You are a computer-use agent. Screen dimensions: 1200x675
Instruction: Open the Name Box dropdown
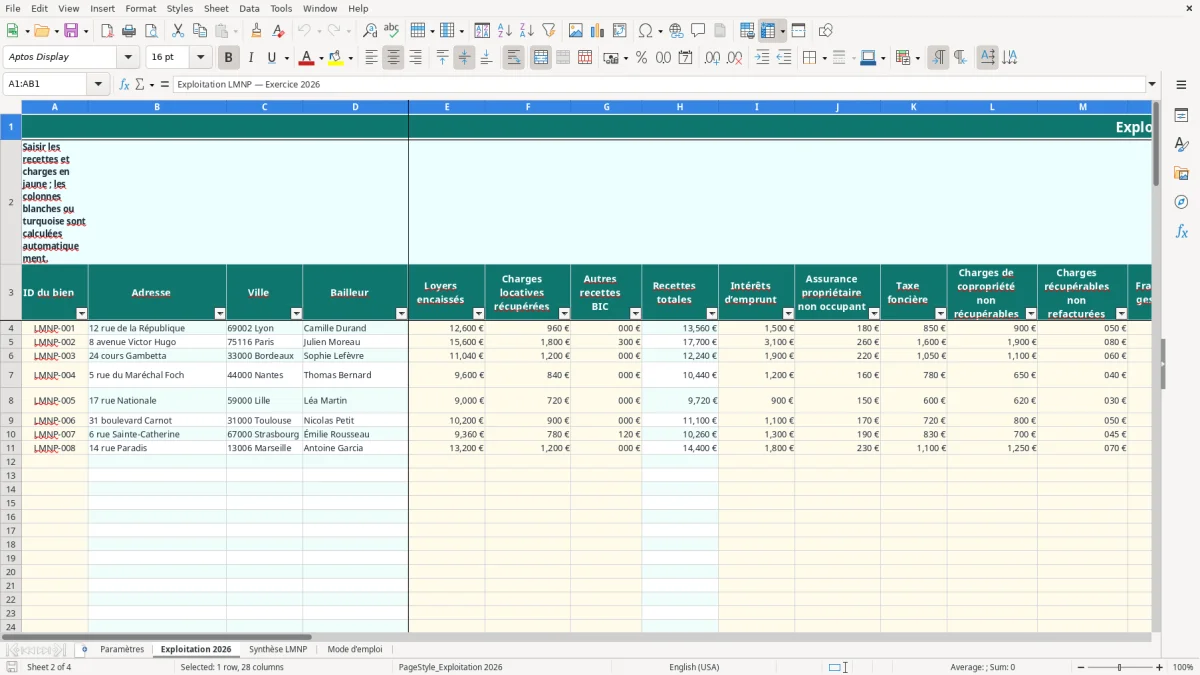point(98,85)
